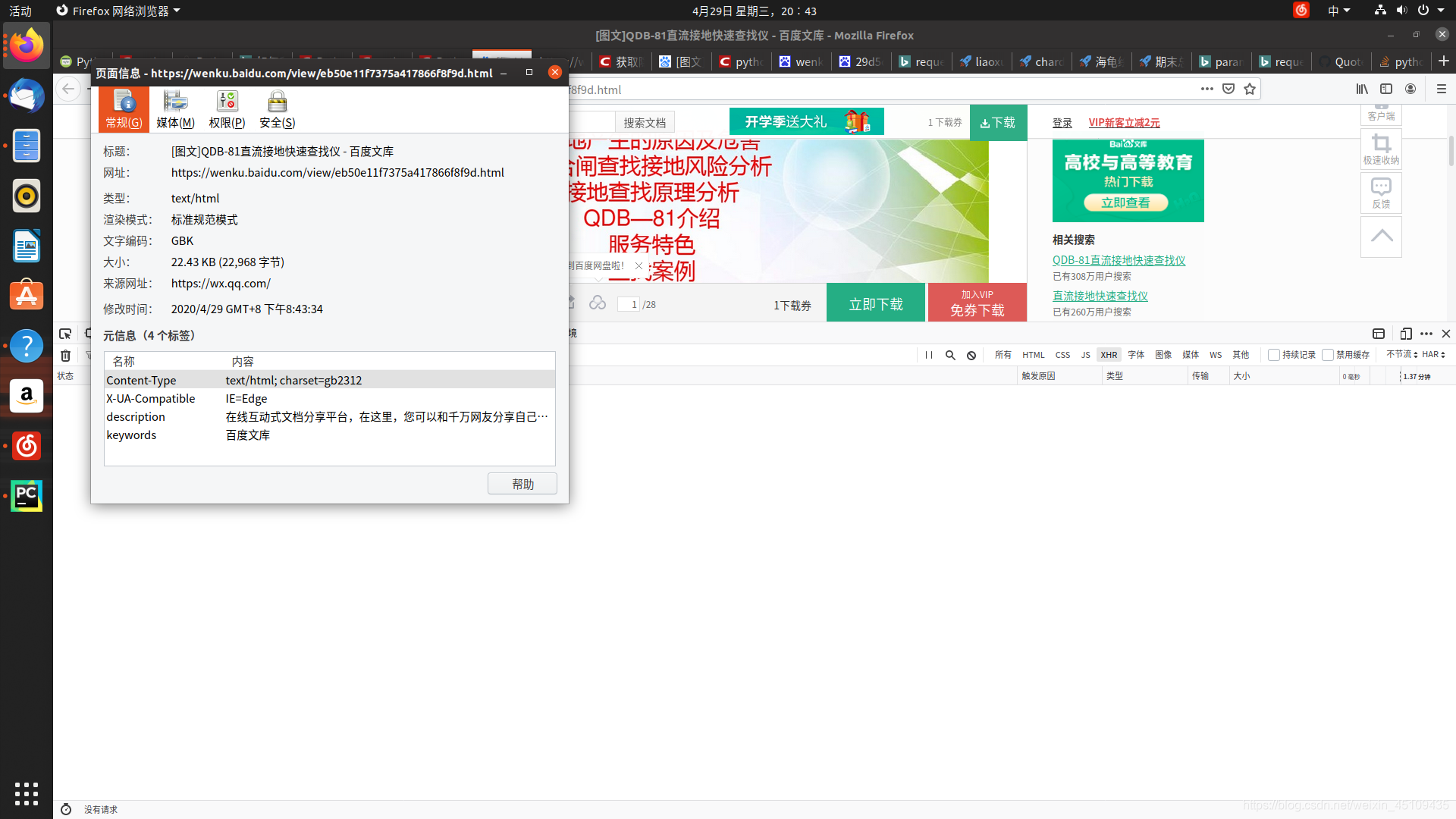This screenshot has width=1456, height=819.
Task: Clear network log with trash icon
Action: click(x=66, y=355)
